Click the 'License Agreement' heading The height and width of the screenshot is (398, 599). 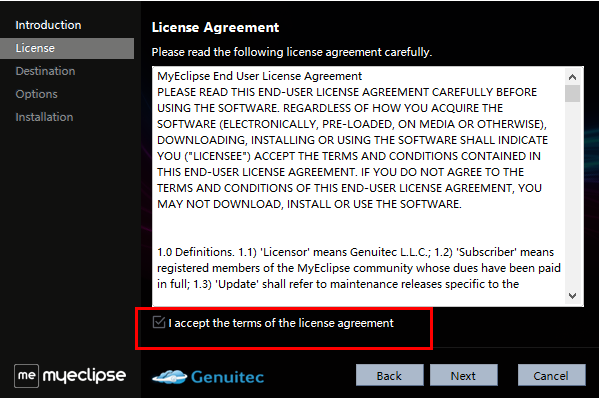(215, 28)
